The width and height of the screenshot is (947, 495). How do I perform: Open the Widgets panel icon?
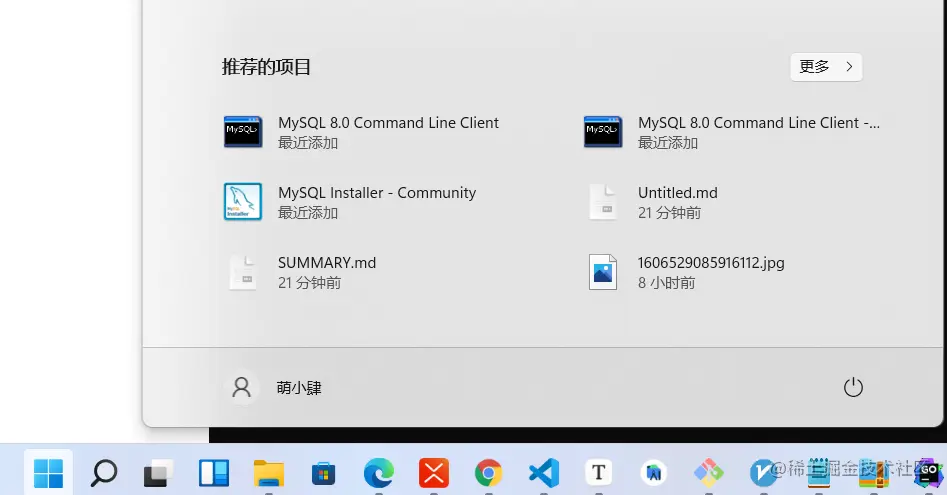214,473
